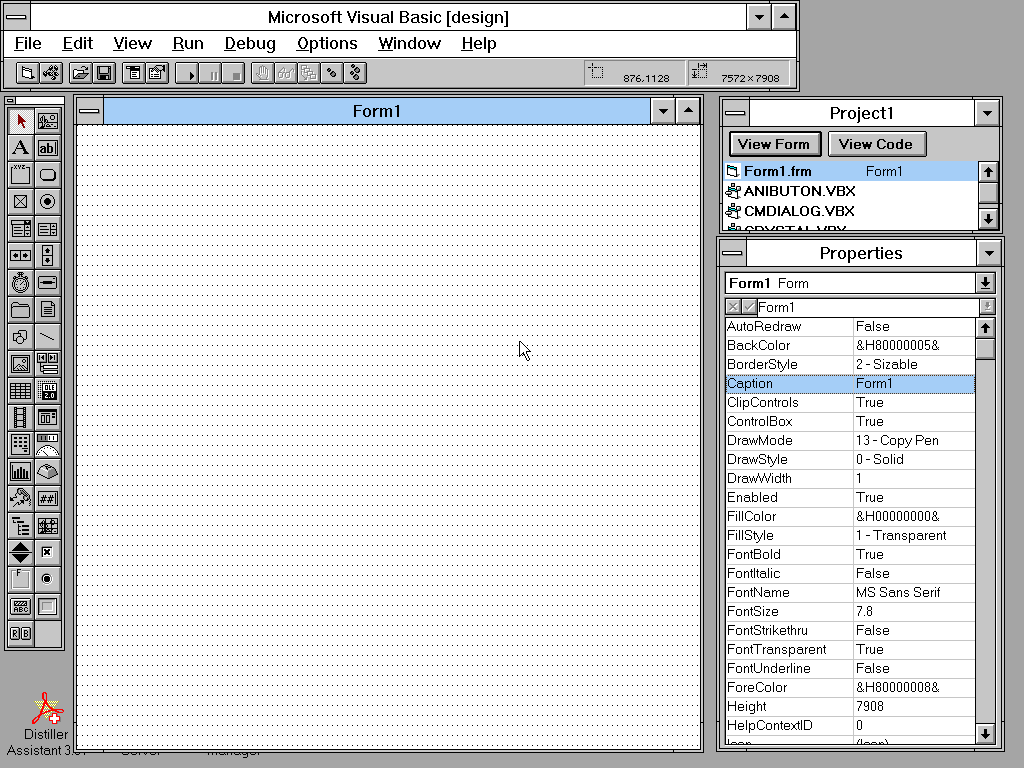Click the New Form toolbar icon
The height and width of the screenshot is (768, 1024).
[27, 72]
